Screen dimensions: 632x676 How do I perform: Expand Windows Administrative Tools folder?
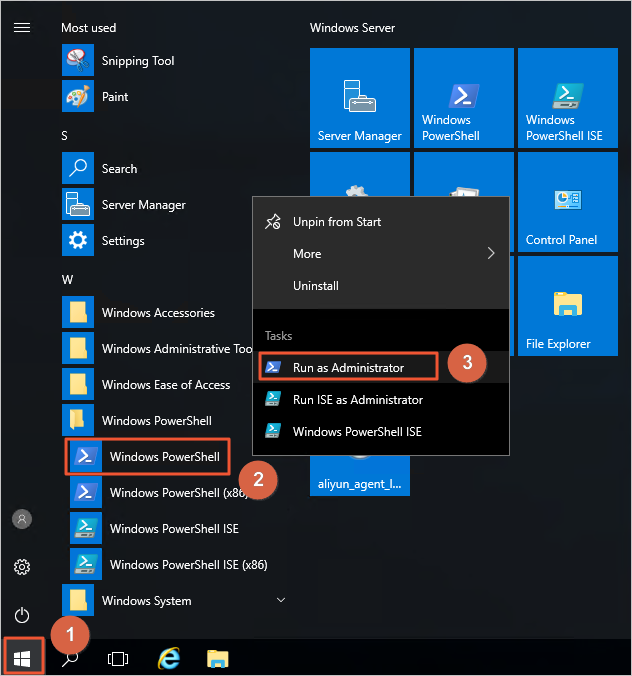[x=155, y=348]
